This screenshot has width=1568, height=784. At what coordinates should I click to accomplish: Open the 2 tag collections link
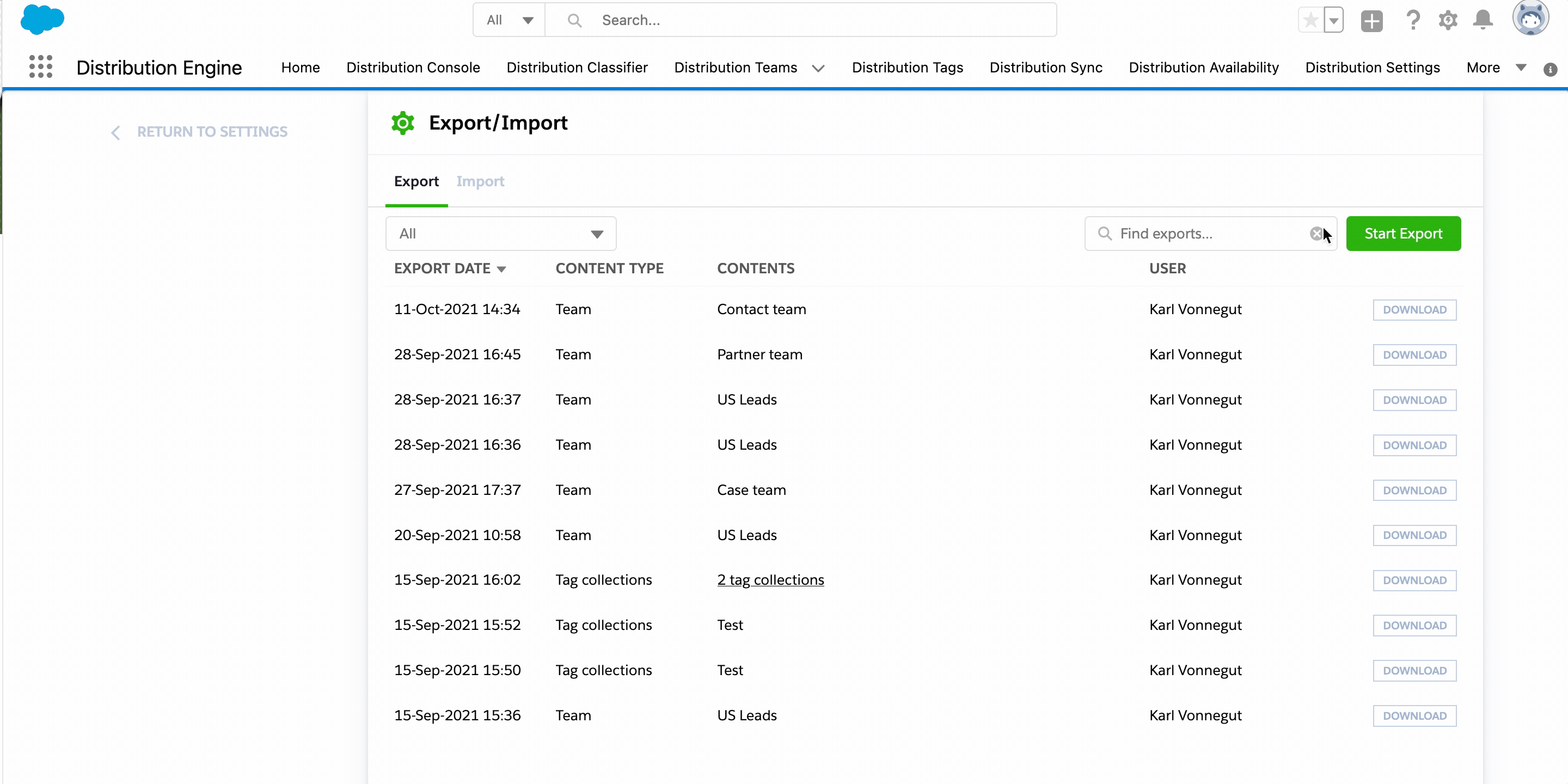[x=770, y=580]
